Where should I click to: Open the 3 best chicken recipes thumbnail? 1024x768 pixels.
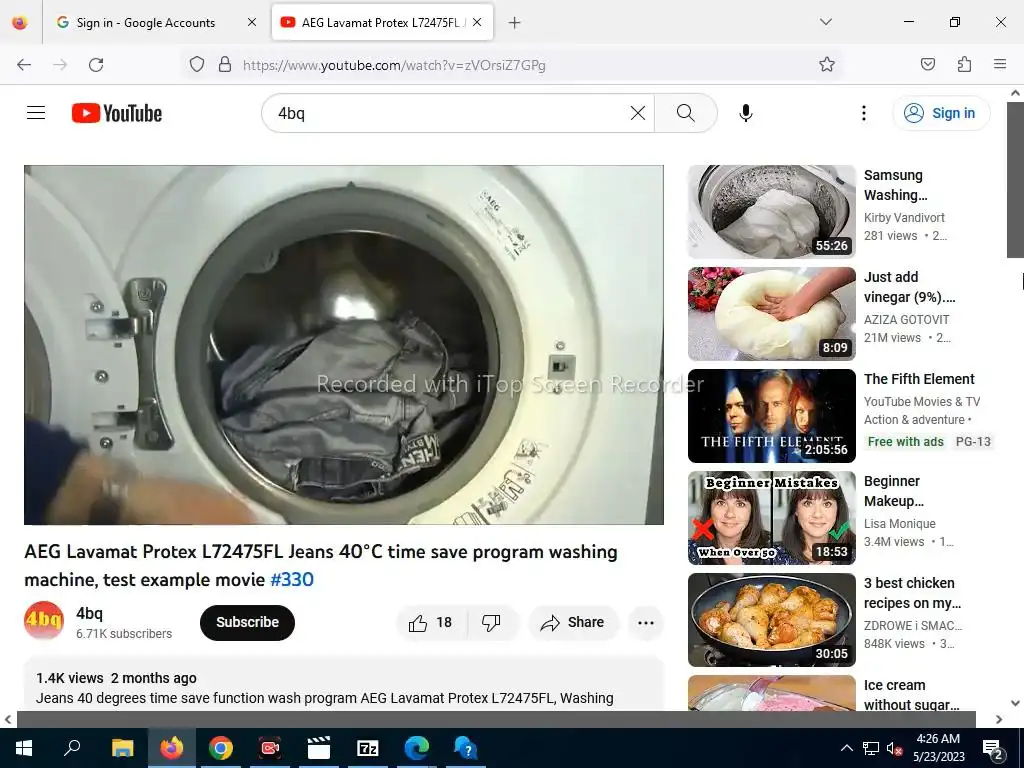coord(772,619)
